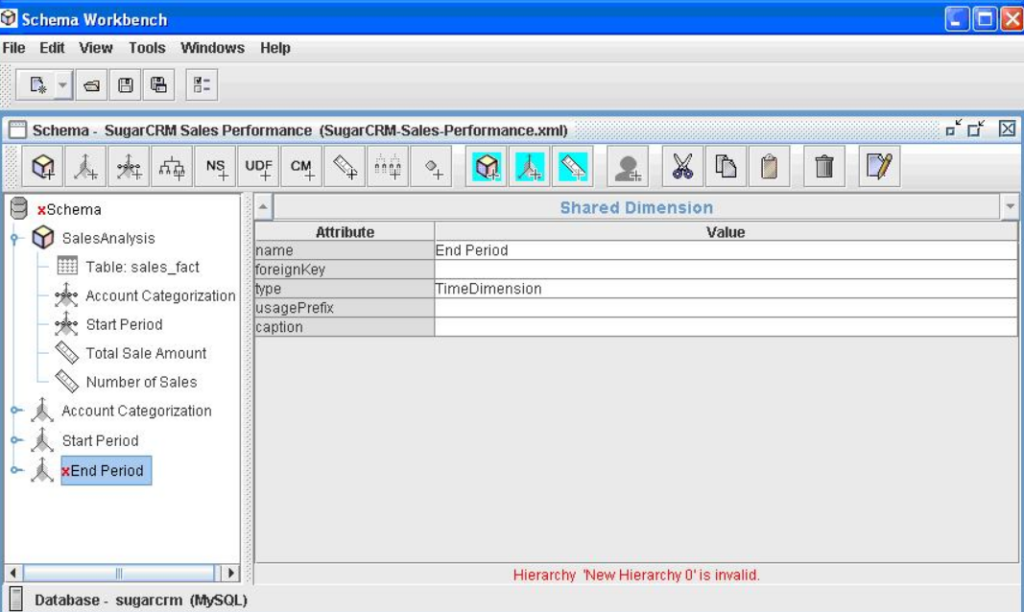
Task: Click the Cut scissors icon
Action: [x=682, y=167]
